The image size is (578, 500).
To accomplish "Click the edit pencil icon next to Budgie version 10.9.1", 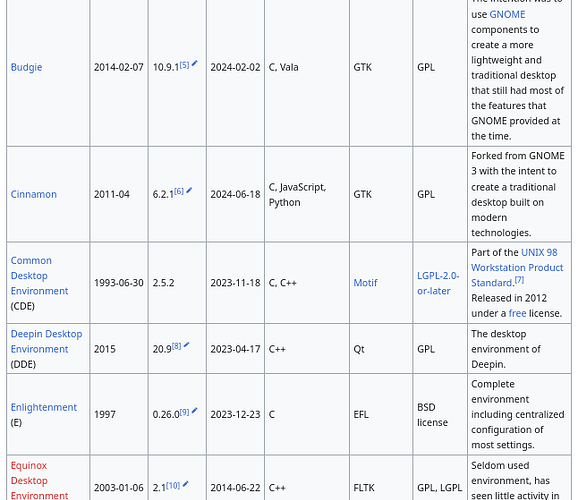I will click(195, 63).
